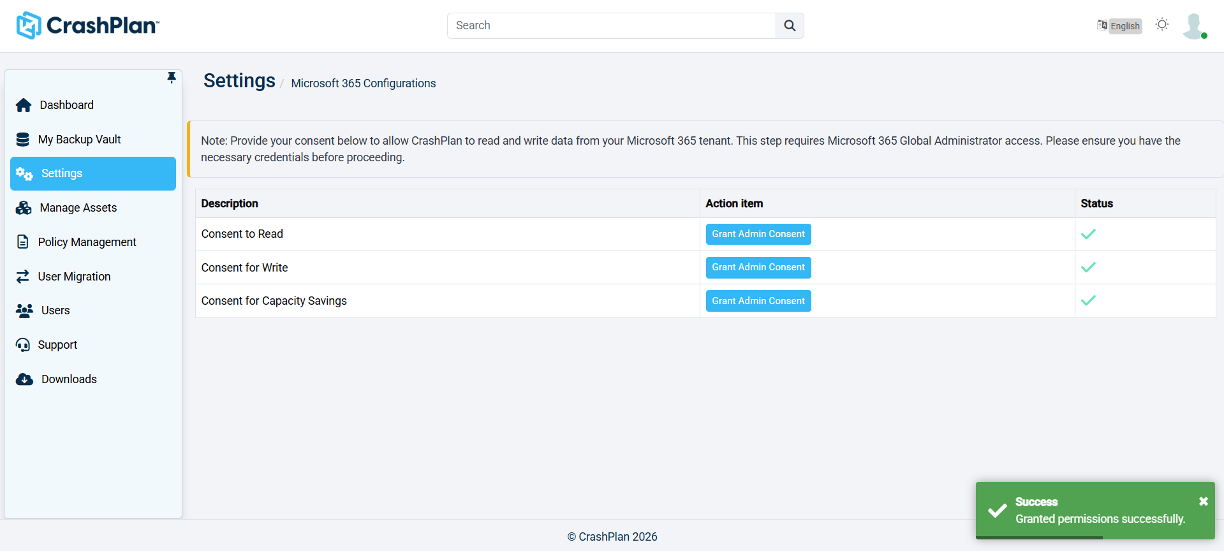Image resolution: width=1224 pixels, height=552 pixels.
Task: Go to Downloads in sidebar
Action: [x=93, y=379]
